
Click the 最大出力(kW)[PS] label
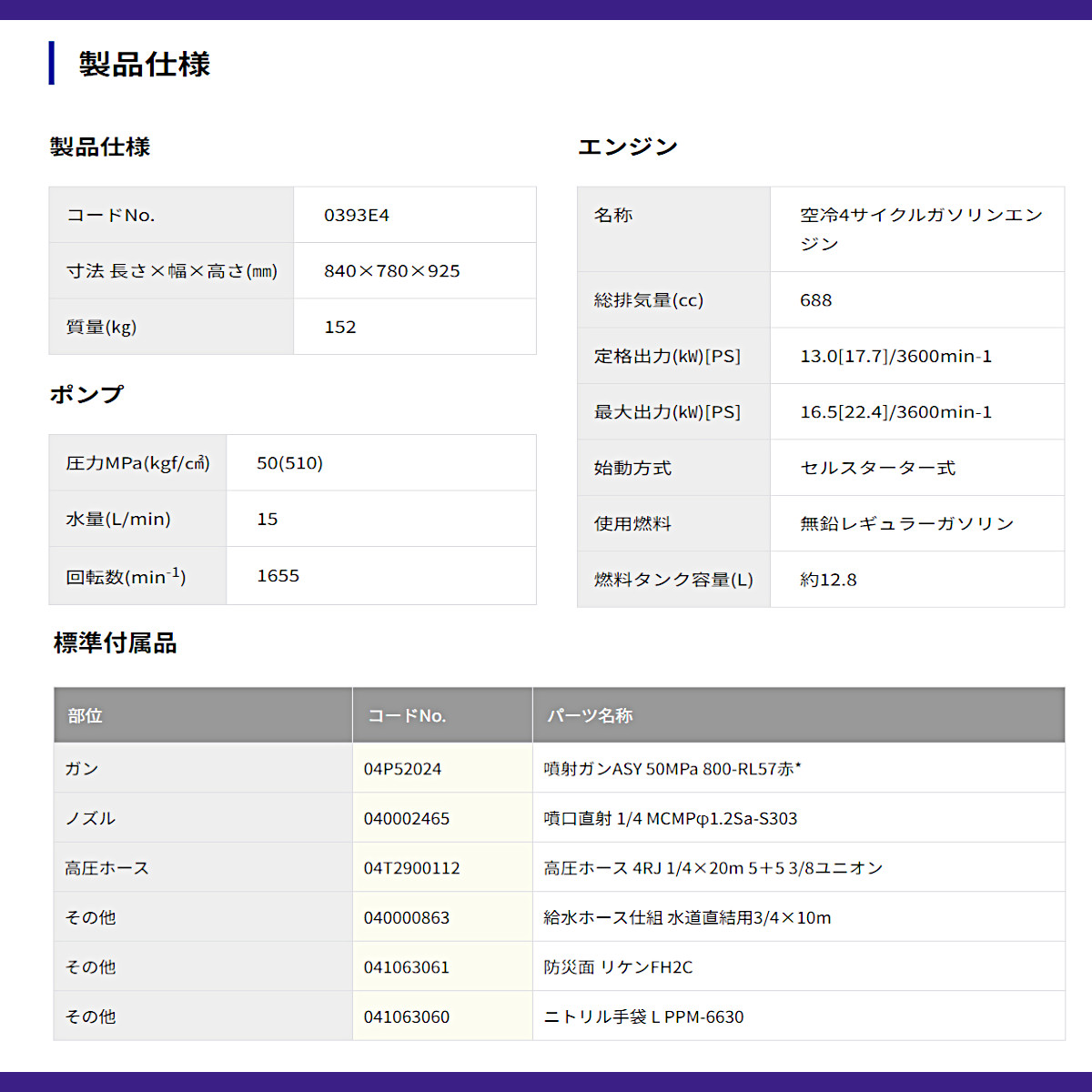point(667,412)
